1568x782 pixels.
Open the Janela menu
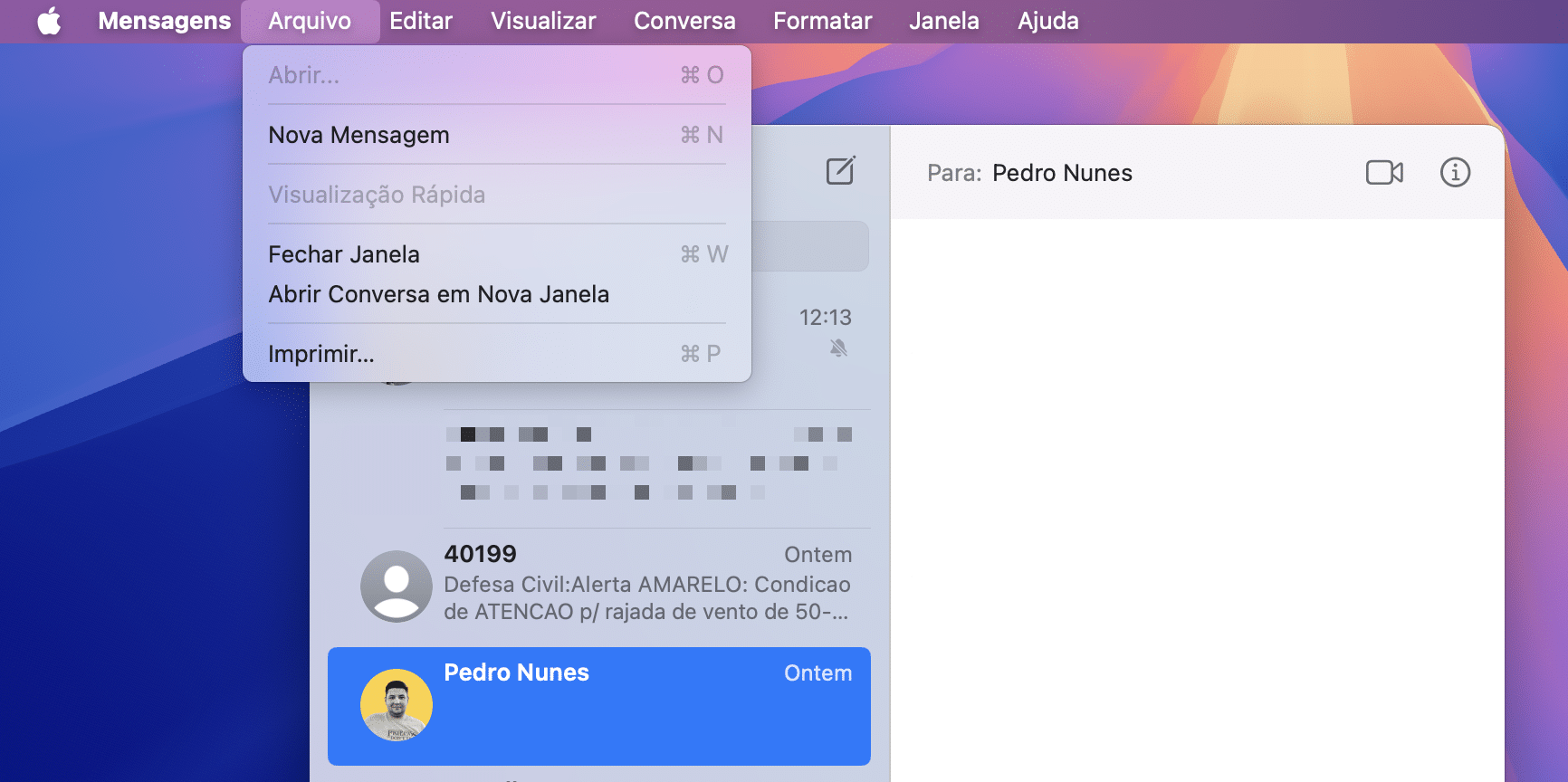943,21
